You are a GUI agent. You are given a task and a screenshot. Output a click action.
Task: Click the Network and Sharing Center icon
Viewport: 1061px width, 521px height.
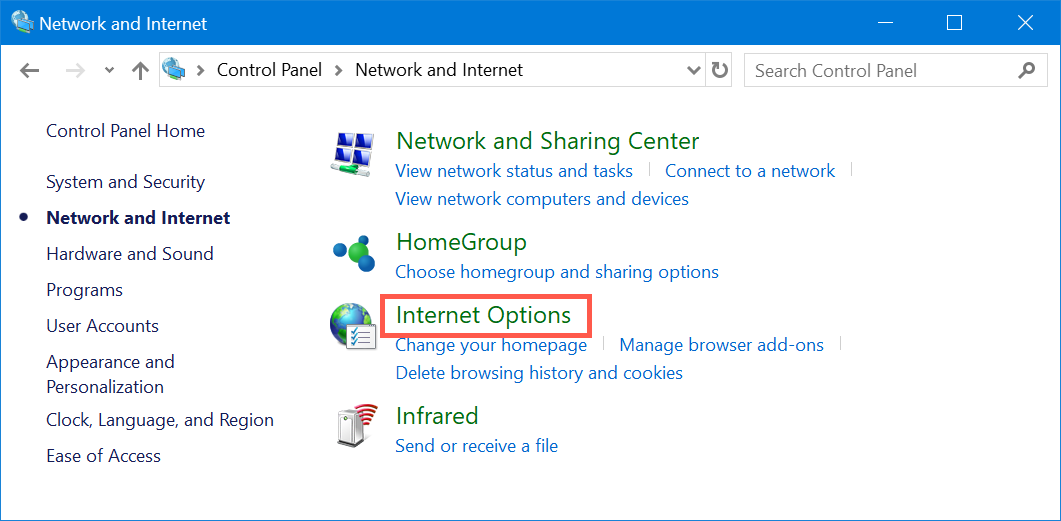353,153
